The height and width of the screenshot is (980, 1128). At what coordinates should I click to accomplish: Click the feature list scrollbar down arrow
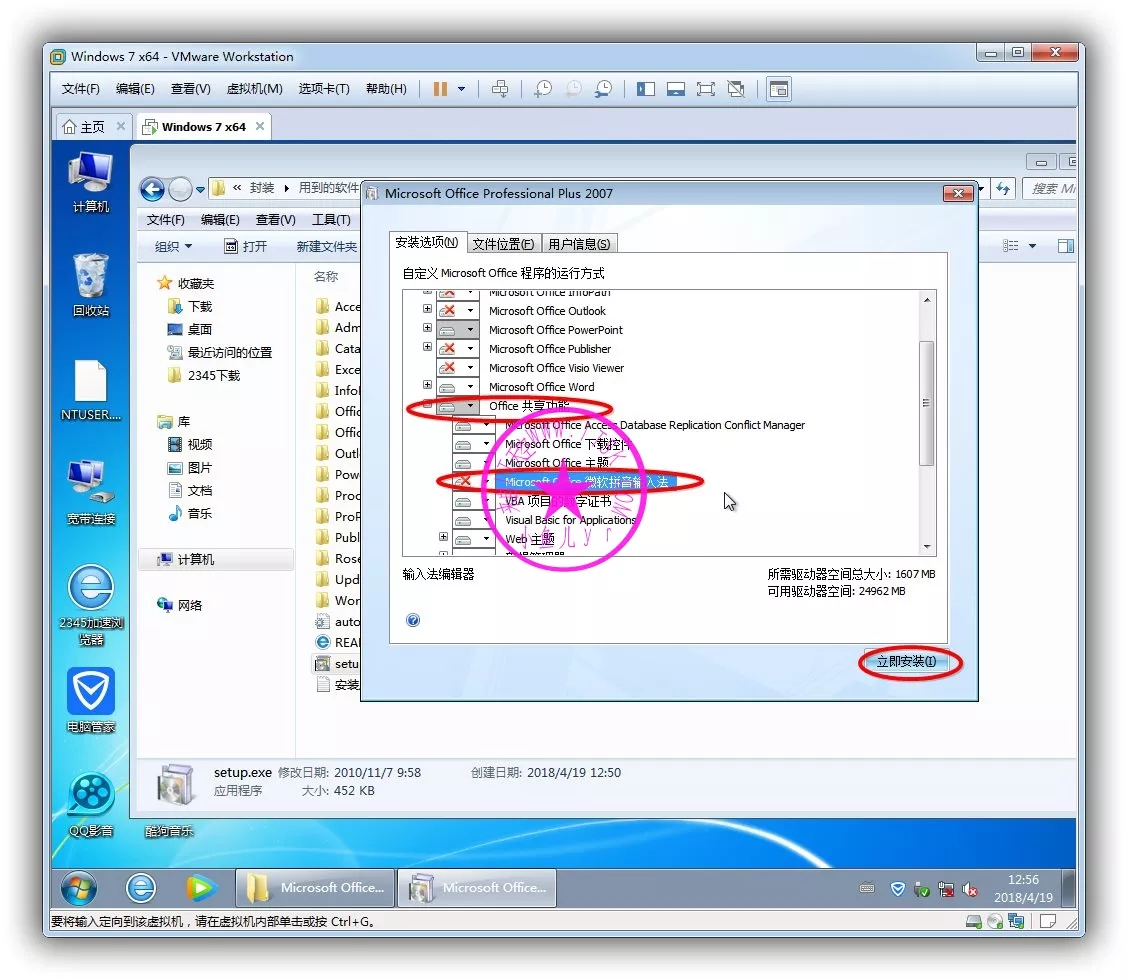pos(927,547)
